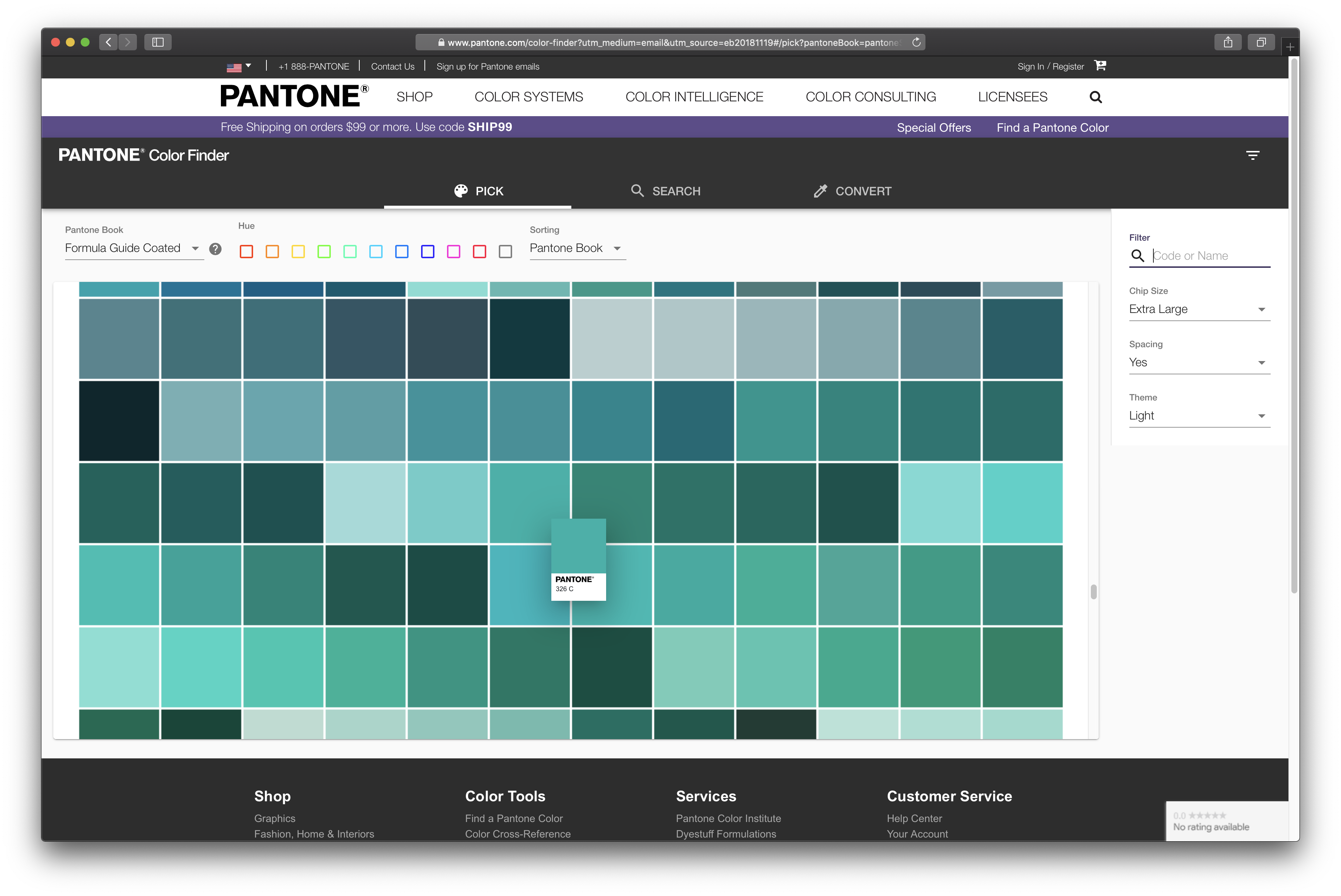Toggle the cyan hue filter box
Image resolution: width=1341 pixels, height=896 pixels.
[x=376, y=252]
